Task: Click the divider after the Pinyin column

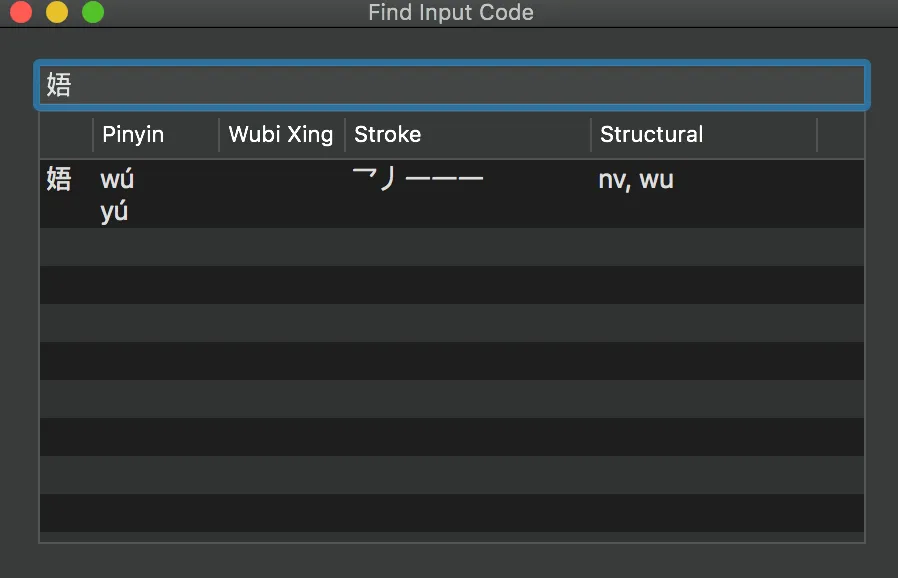Action: [x=217, y=134]
